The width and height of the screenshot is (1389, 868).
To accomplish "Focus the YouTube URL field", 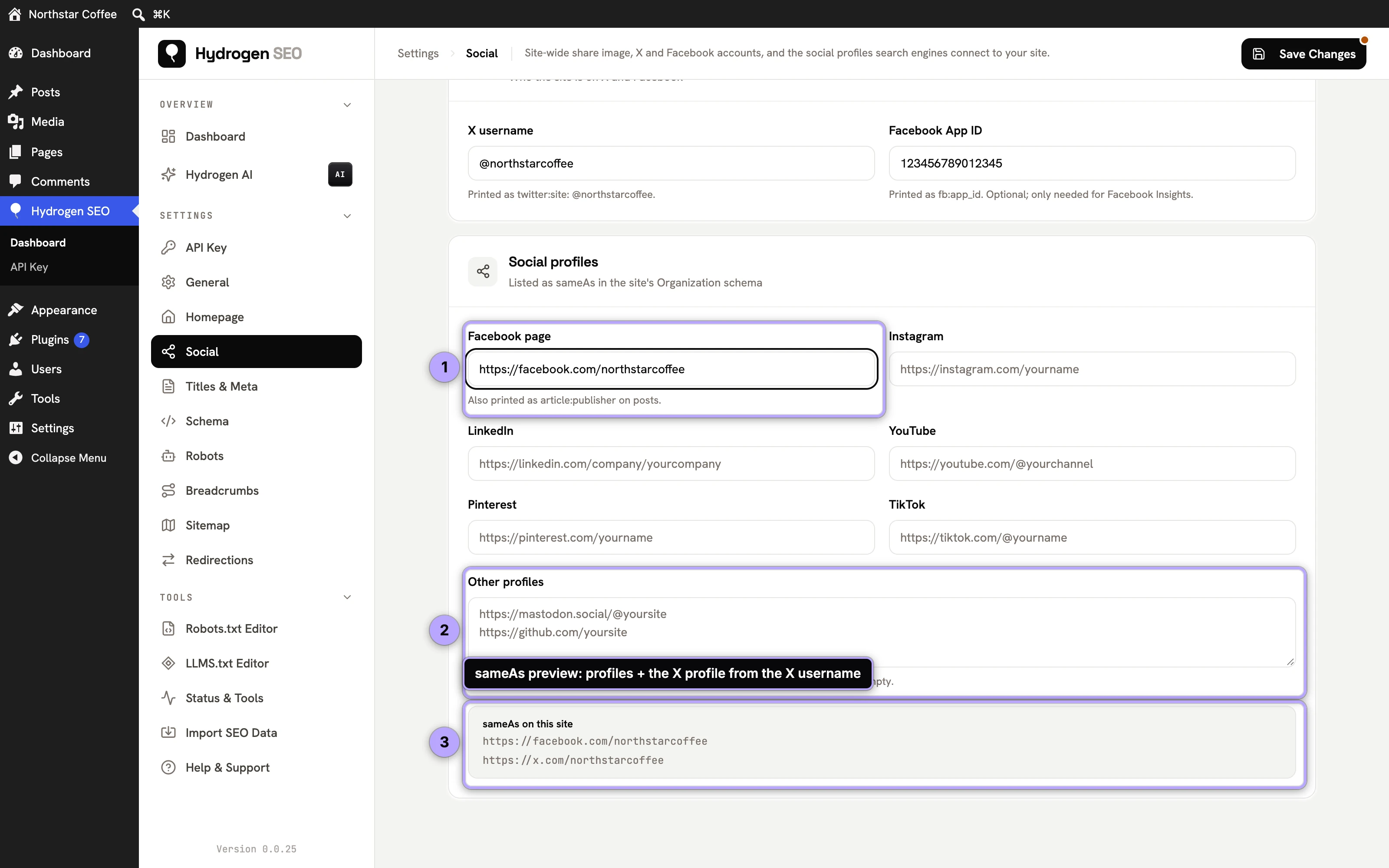I will pyautogui.click(x=1092, y=464).
